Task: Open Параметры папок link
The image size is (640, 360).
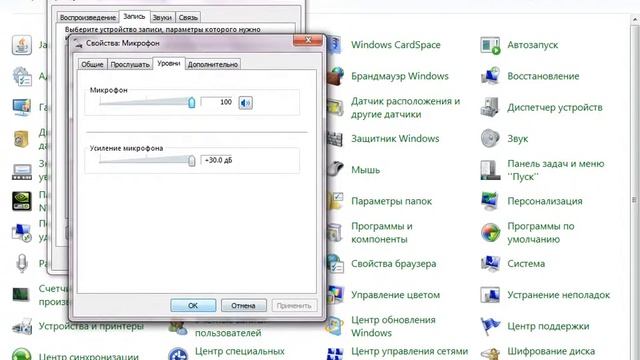Action: pyautogui.click(x=391, y=201)
